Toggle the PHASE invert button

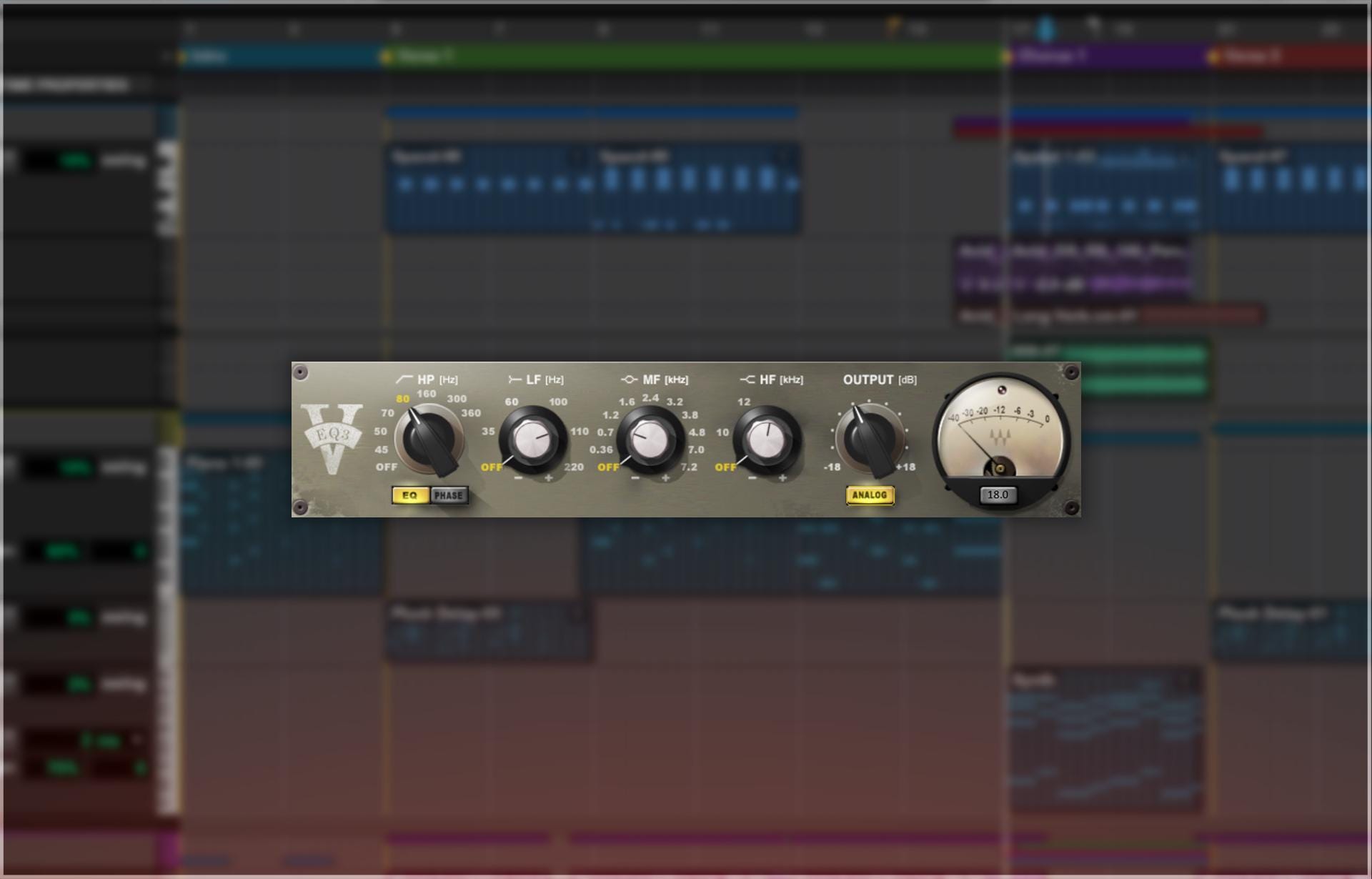pos(449,495)
